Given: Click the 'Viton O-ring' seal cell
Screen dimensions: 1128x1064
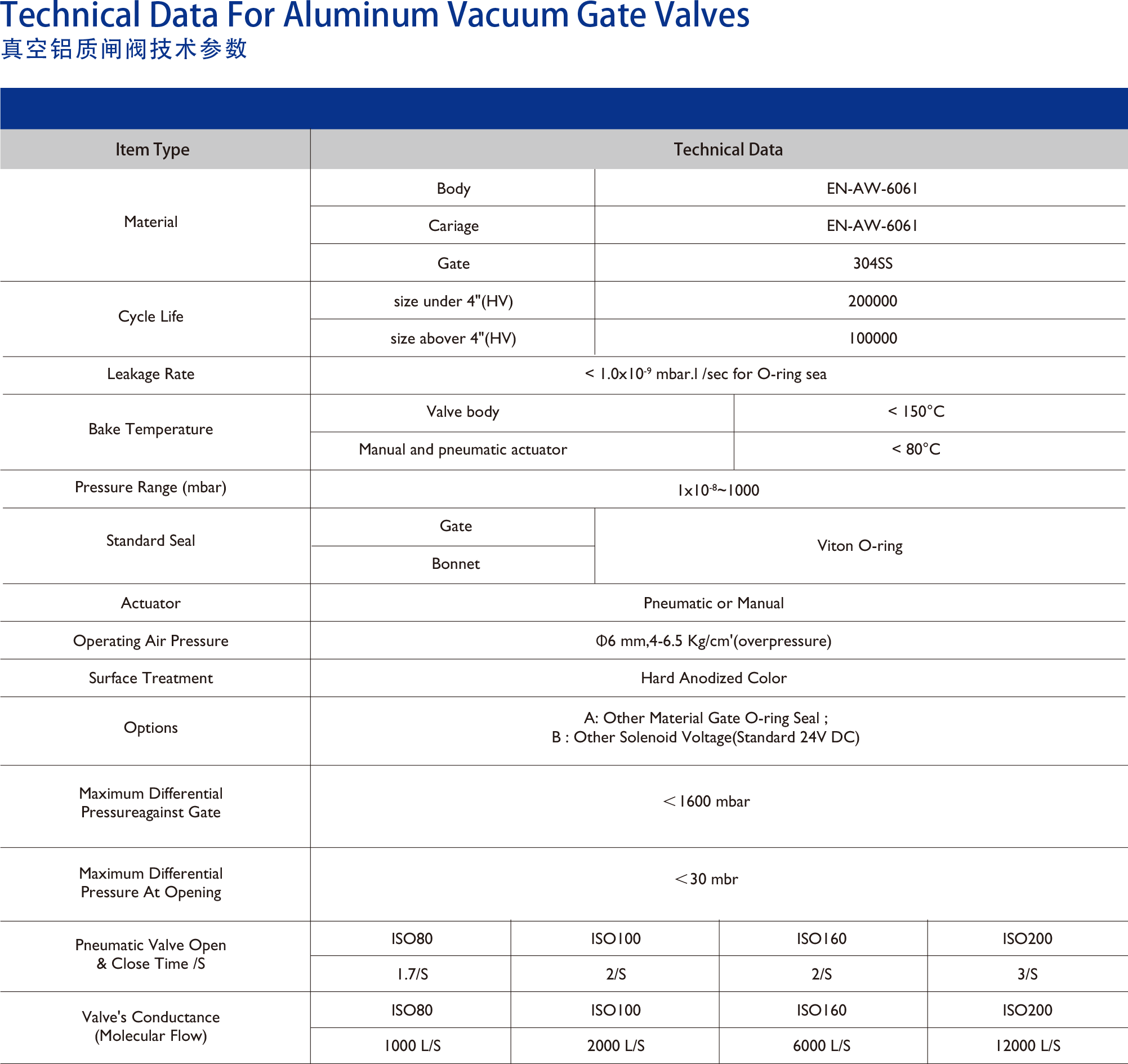Looking at the screenshot, I should pos(859,546).
